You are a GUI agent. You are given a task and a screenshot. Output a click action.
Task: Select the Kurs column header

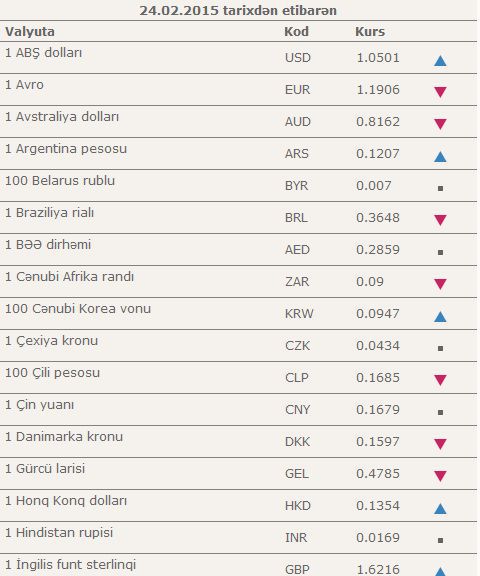[x=370, y=32]
